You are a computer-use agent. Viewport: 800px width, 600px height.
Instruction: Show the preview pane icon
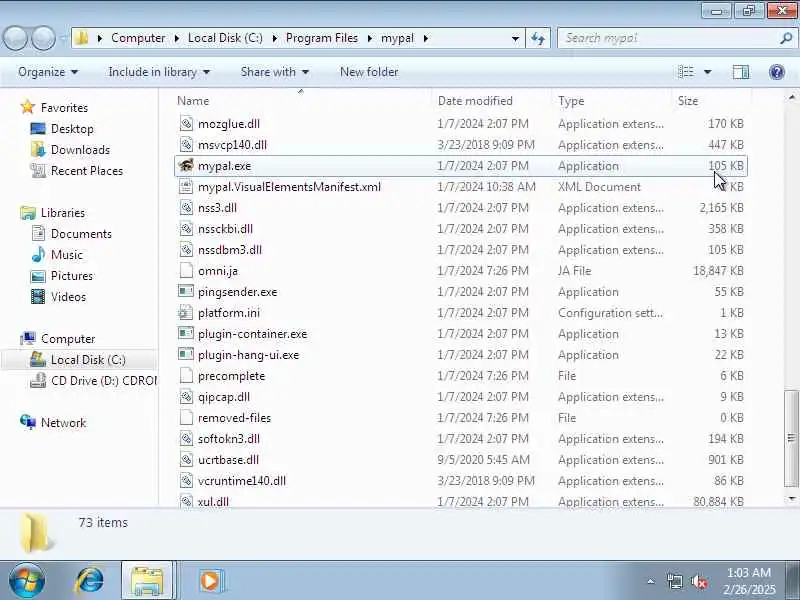[741, 72]
